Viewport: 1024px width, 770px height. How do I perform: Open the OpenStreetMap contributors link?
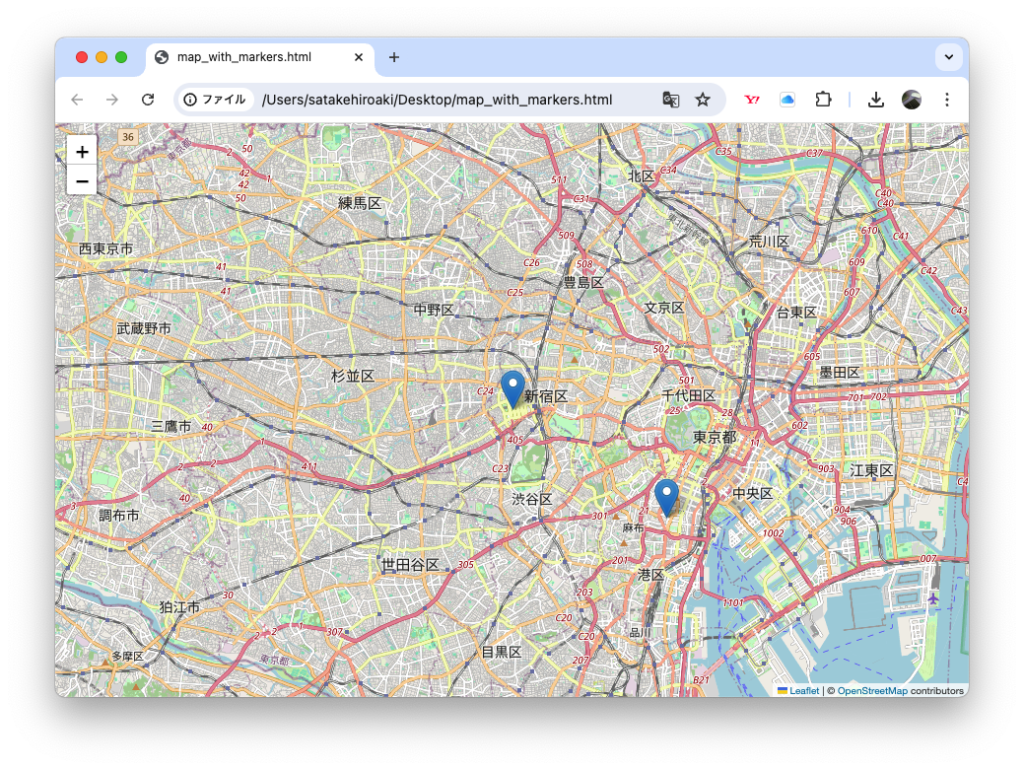(872, 690)
